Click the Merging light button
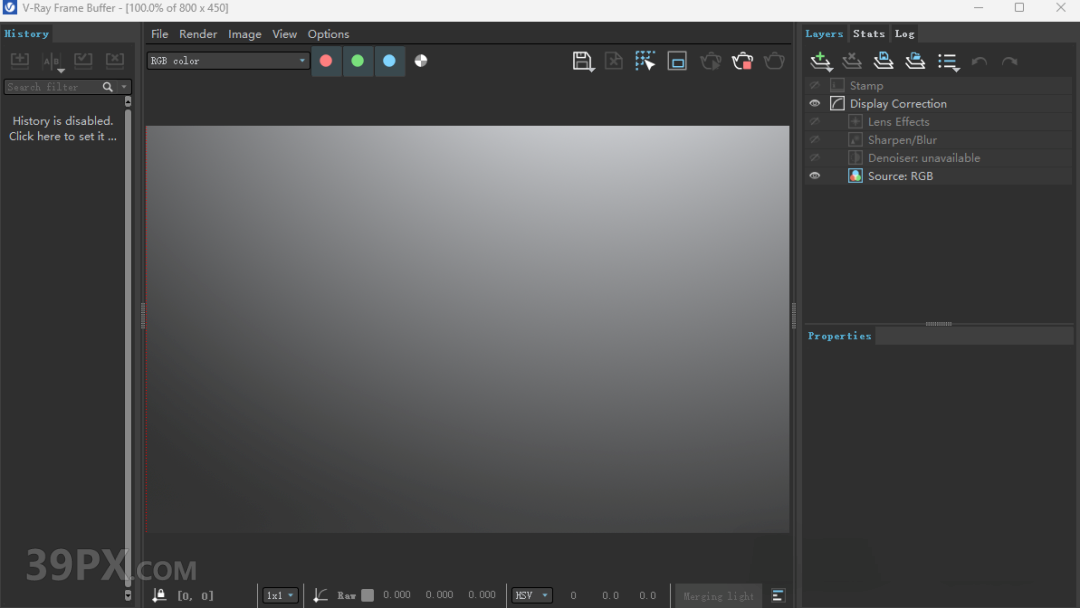Viewport: 1080px width, 608px height. click(718, 596)
